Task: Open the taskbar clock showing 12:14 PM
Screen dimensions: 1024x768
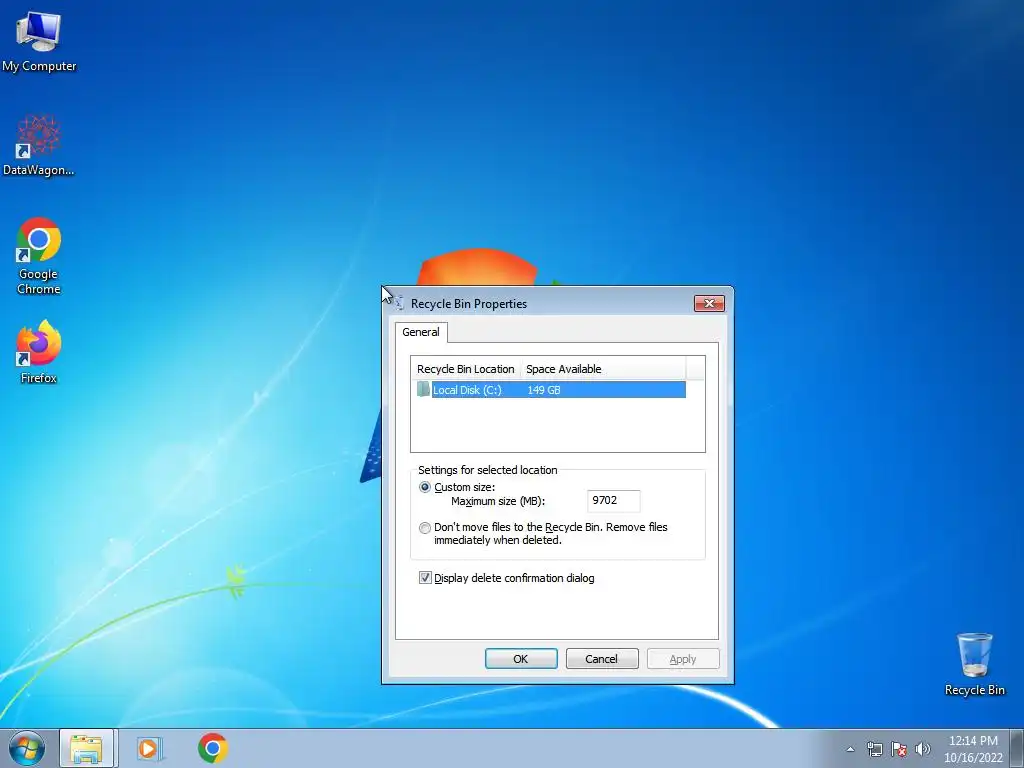Action: pos(973,749)
